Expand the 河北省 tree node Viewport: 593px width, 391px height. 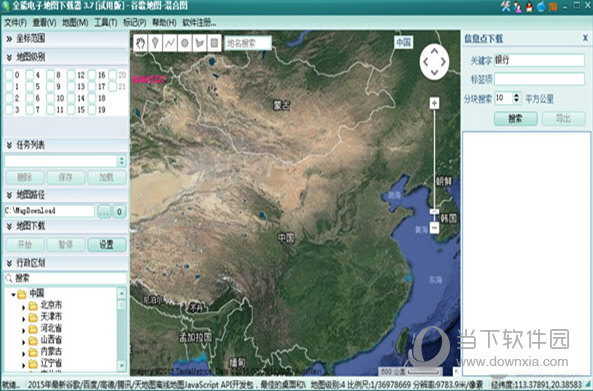click(x=23, y=330)
